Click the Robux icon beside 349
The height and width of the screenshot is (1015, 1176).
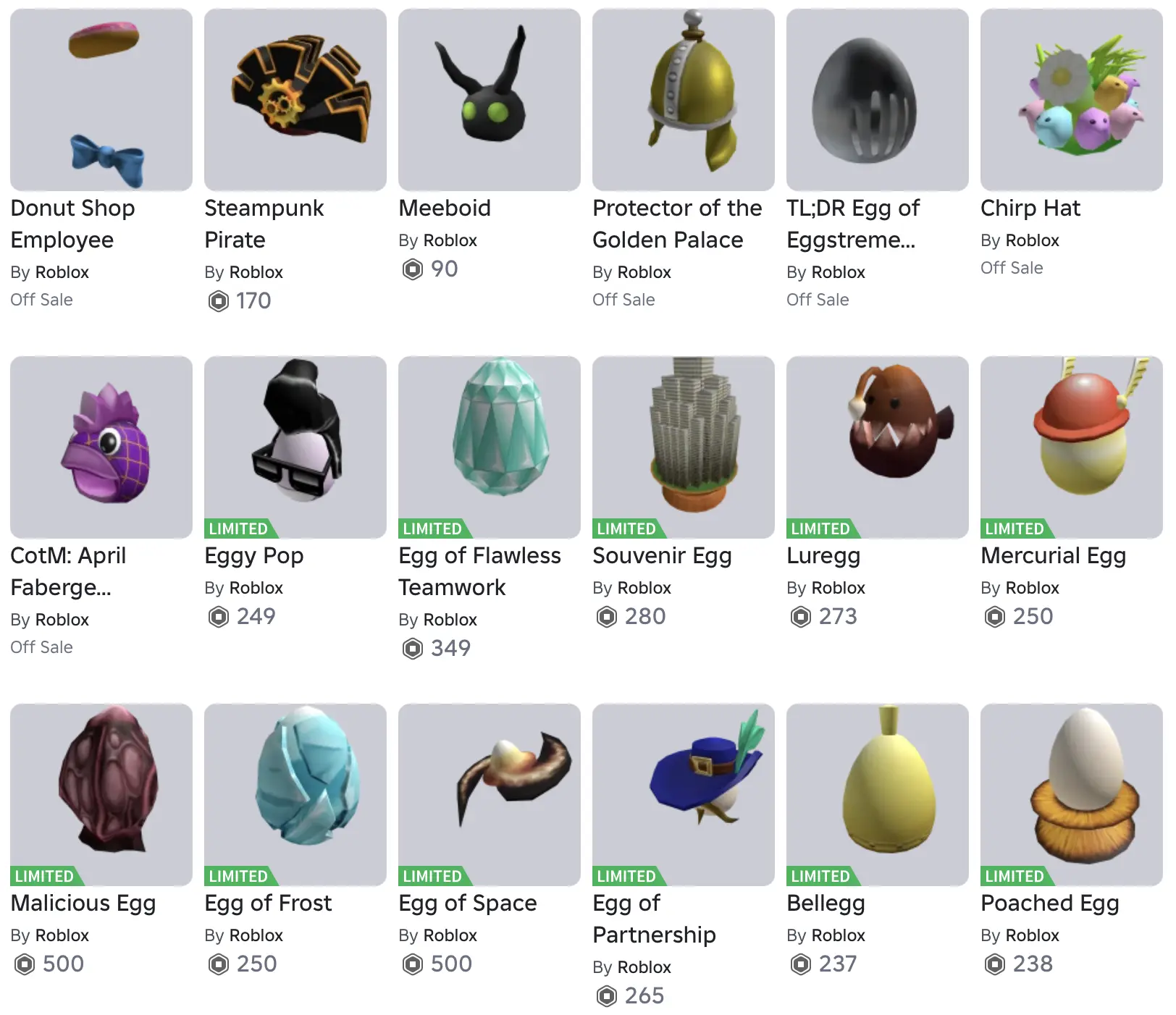413,648
